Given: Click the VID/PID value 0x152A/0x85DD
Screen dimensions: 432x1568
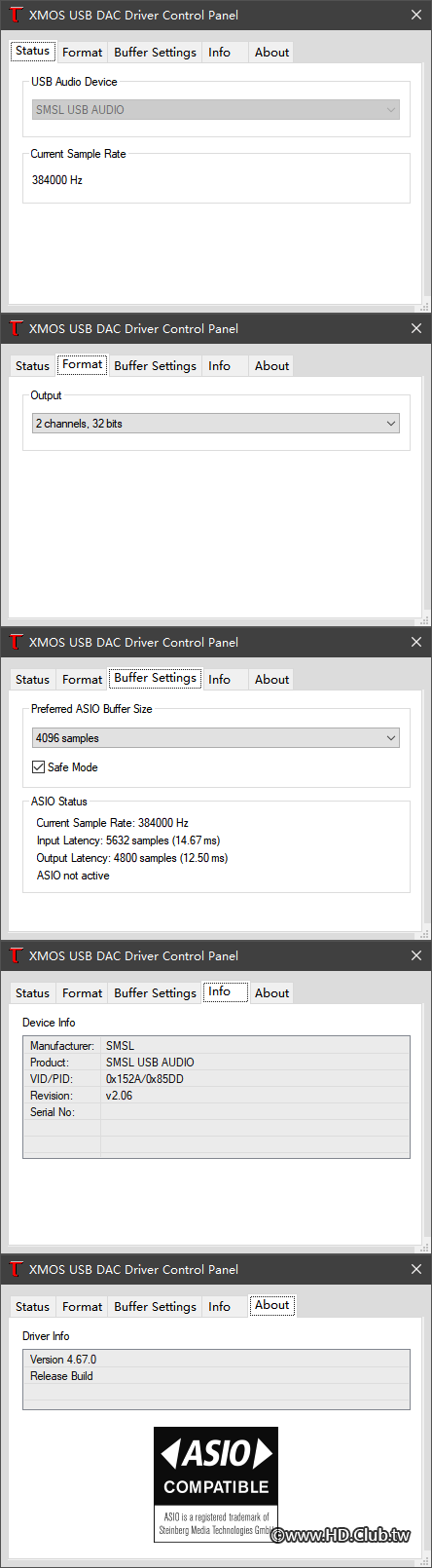Looking at the screenshot, I should [x=145, y=1079].
